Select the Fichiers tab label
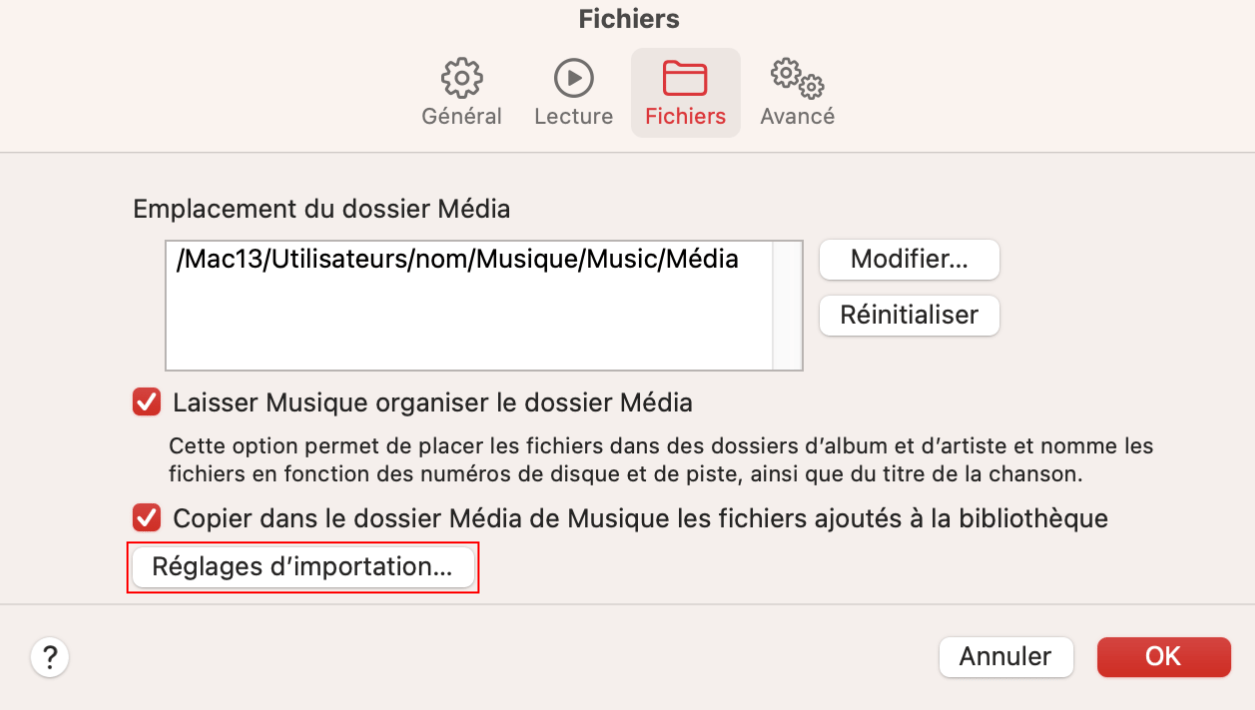This screenshot has width=1255, height=710. click(685, 116)
